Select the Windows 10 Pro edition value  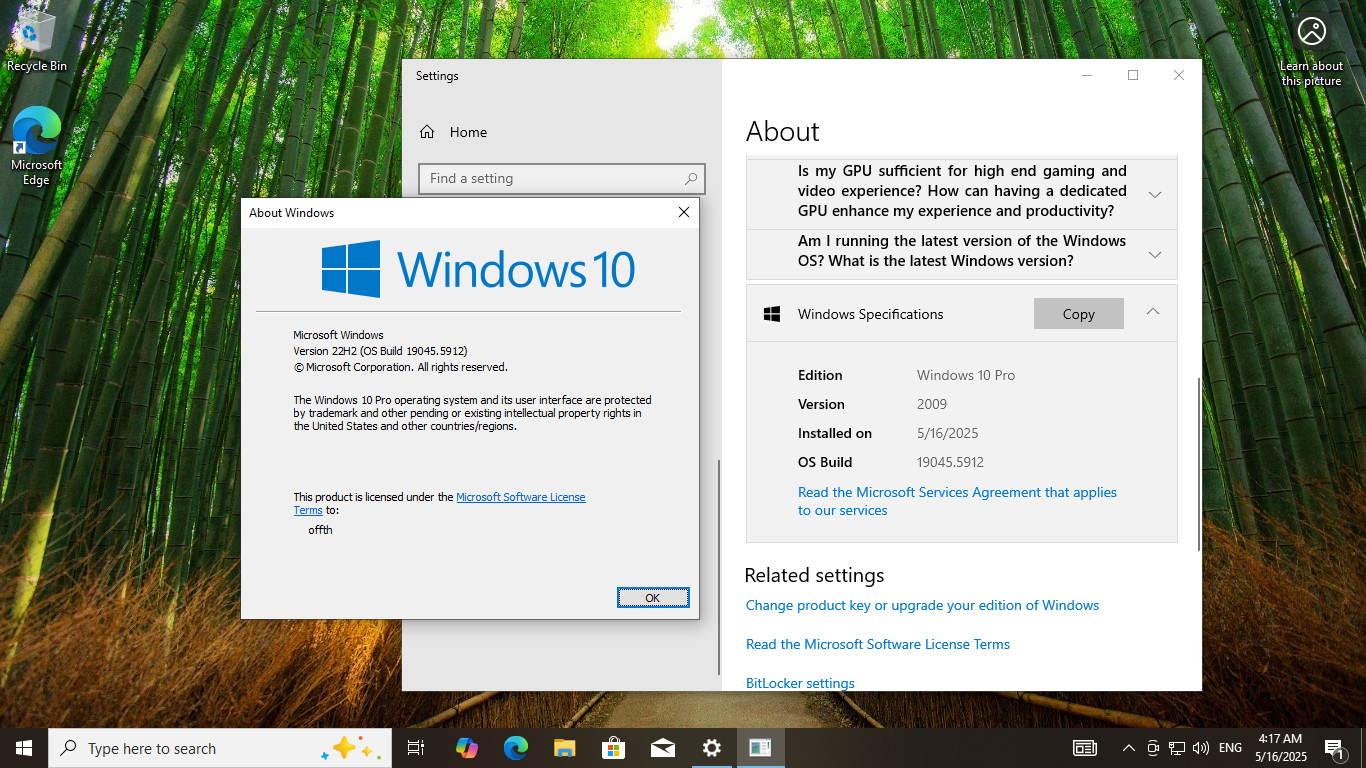pos(966,375)
